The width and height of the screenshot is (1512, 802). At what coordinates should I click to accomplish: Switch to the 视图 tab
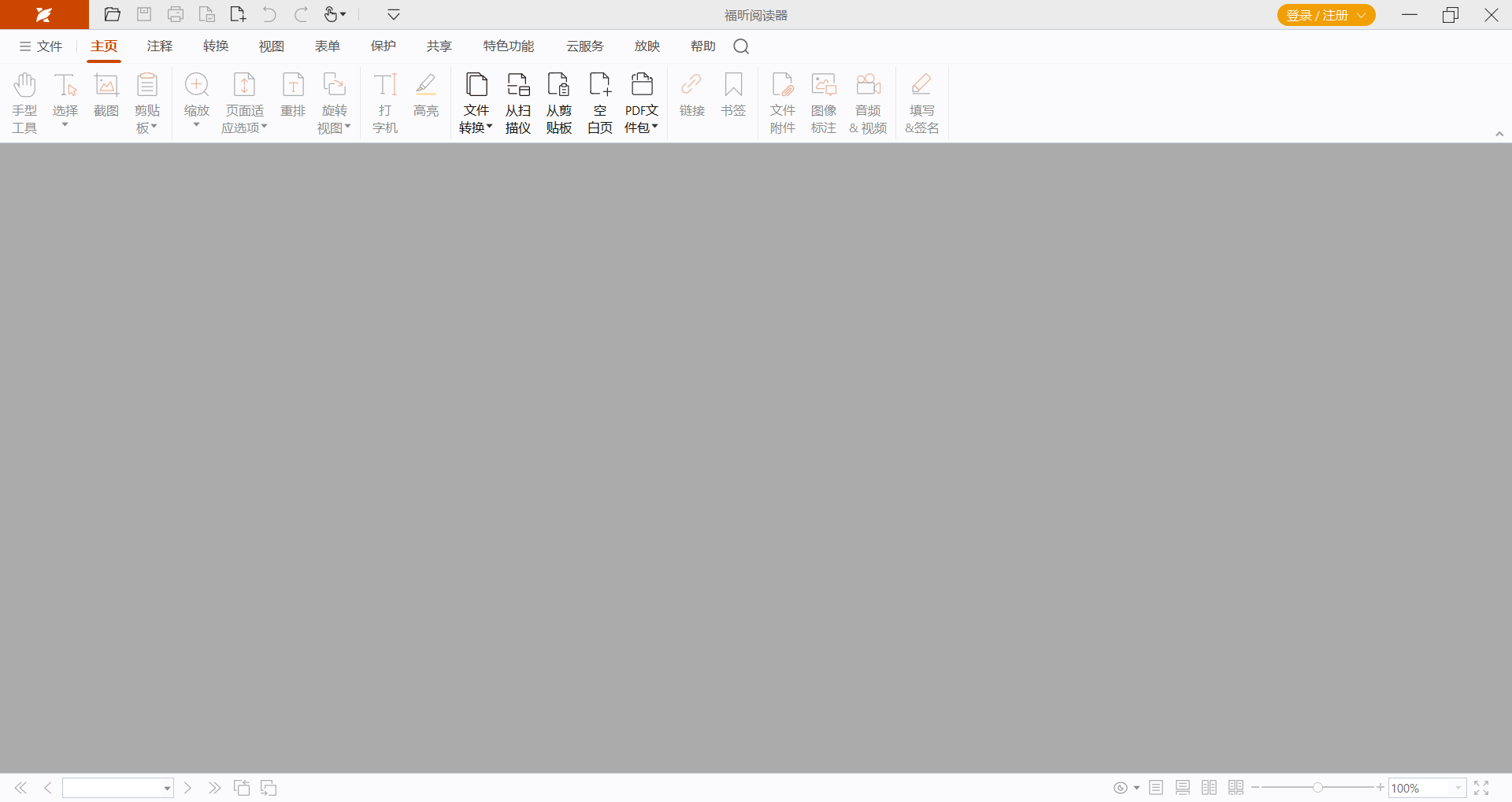pos(272,46)
